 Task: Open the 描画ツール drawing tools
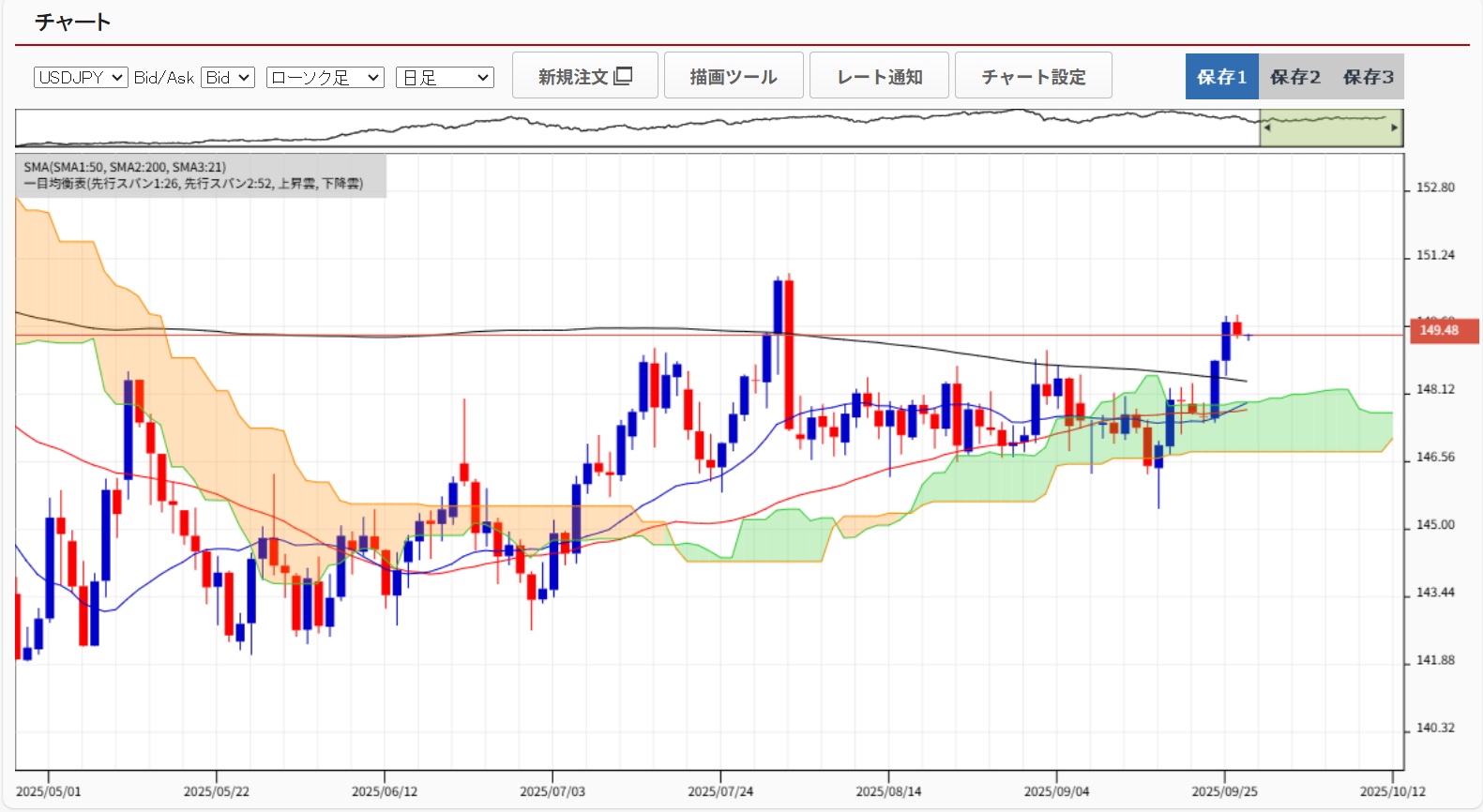coord(734,76)
